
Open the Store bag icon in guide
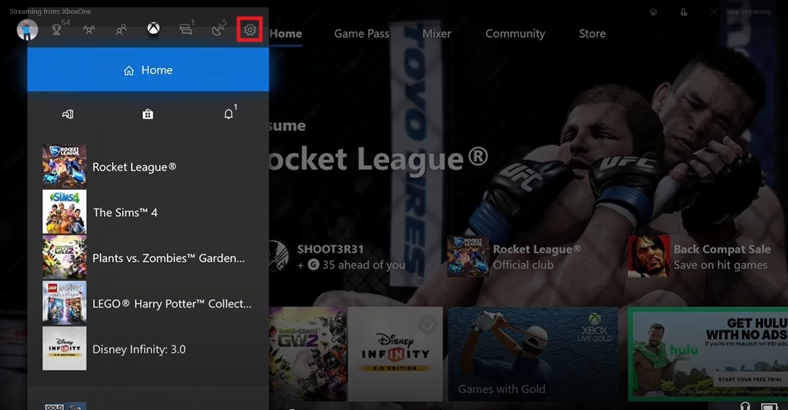tap(148, 115)
